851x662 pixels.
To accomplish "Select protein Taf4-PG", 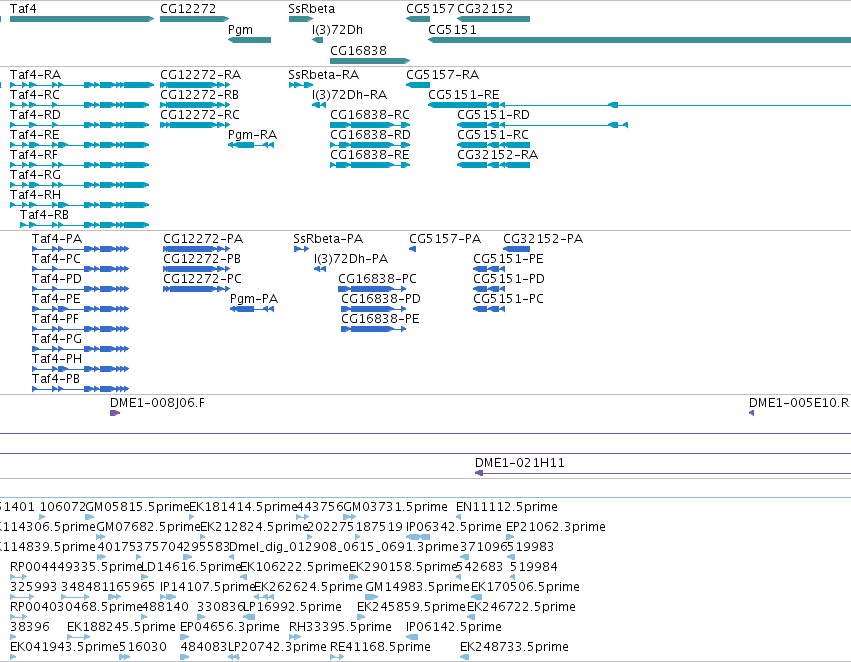I will [x=80, y=349].
